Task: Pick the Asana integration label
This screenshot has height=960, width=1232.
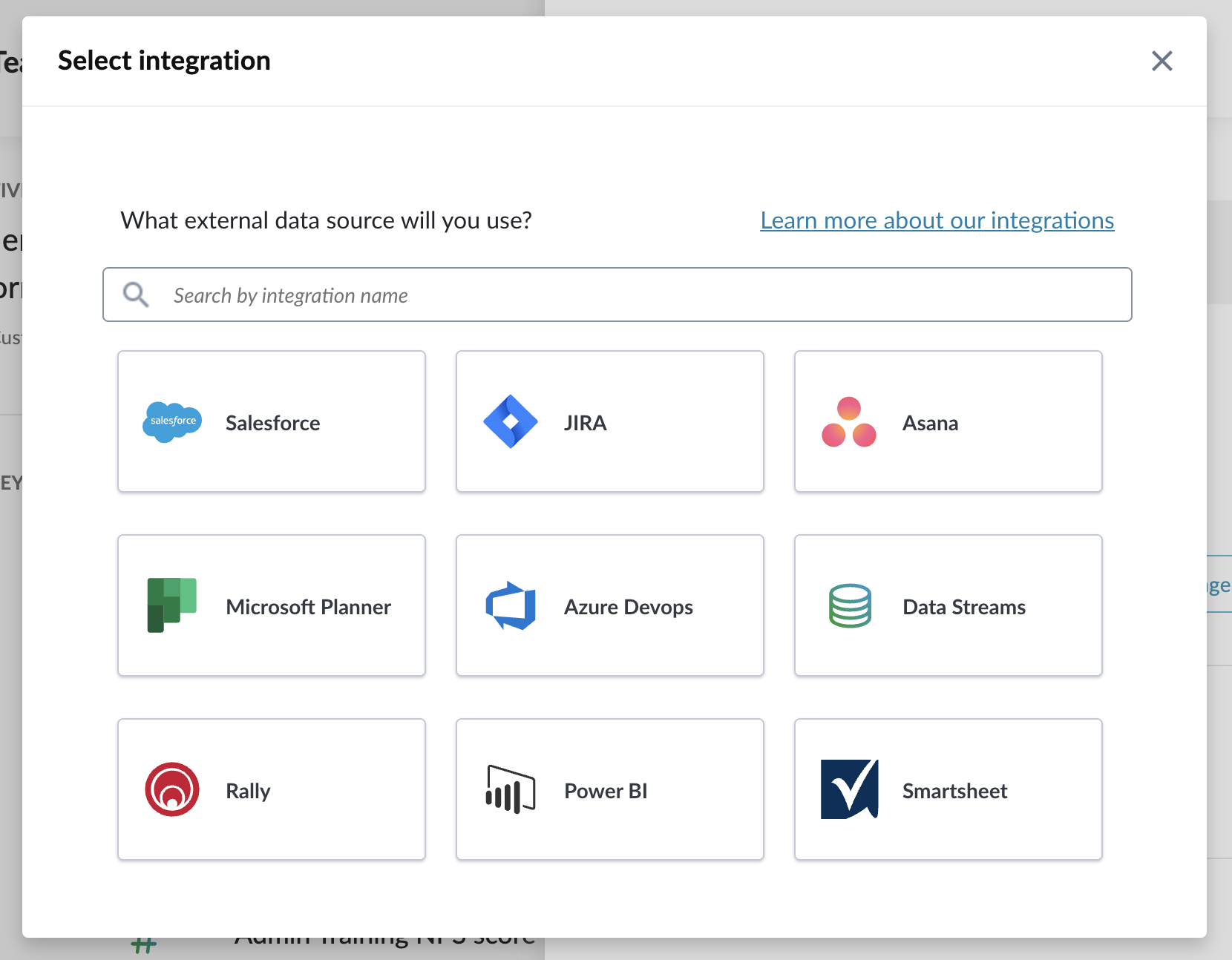Action: (931, 423)
